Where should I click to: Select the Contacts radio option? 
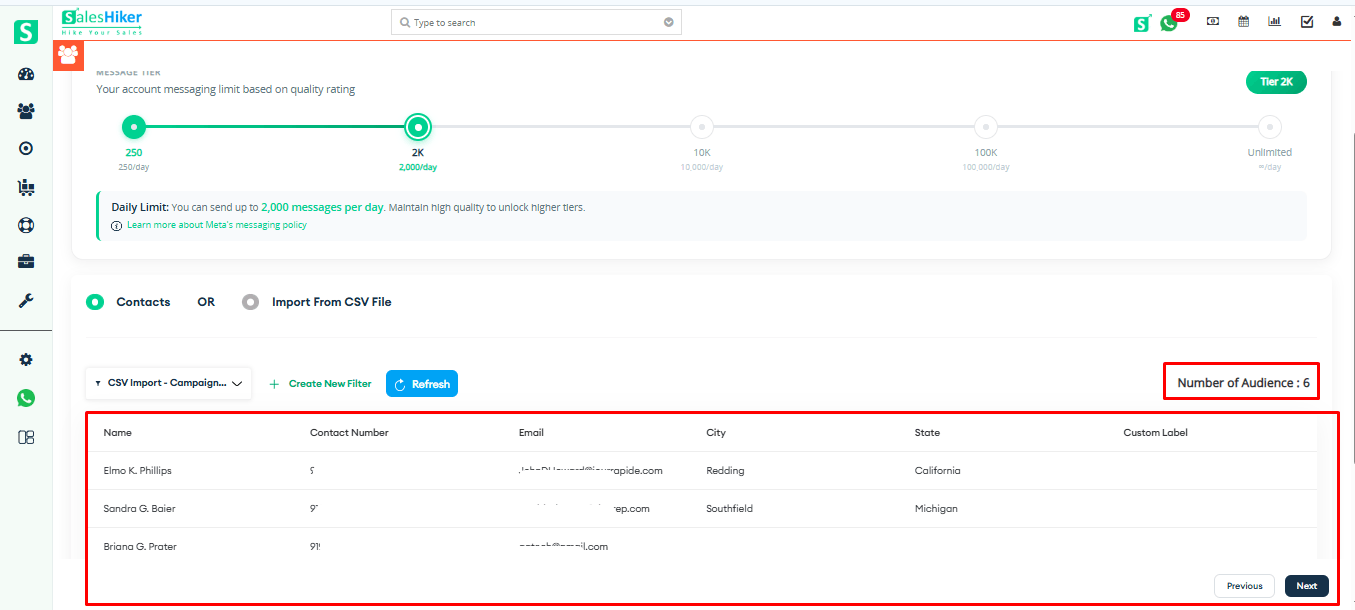(95, 302)
